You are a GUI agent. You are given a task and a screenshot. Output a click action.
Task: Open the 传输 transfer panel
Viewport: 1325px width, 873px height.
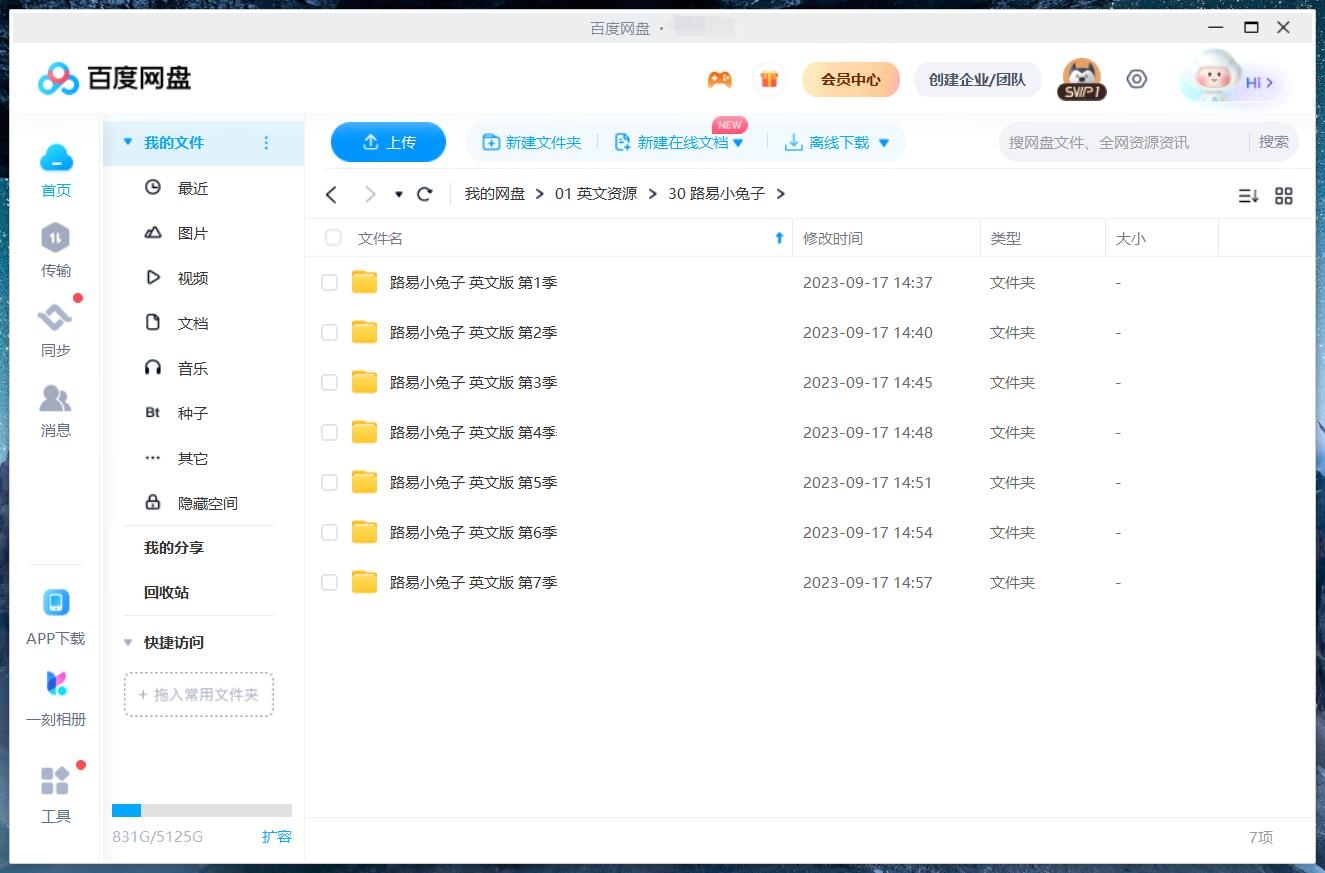55,250
